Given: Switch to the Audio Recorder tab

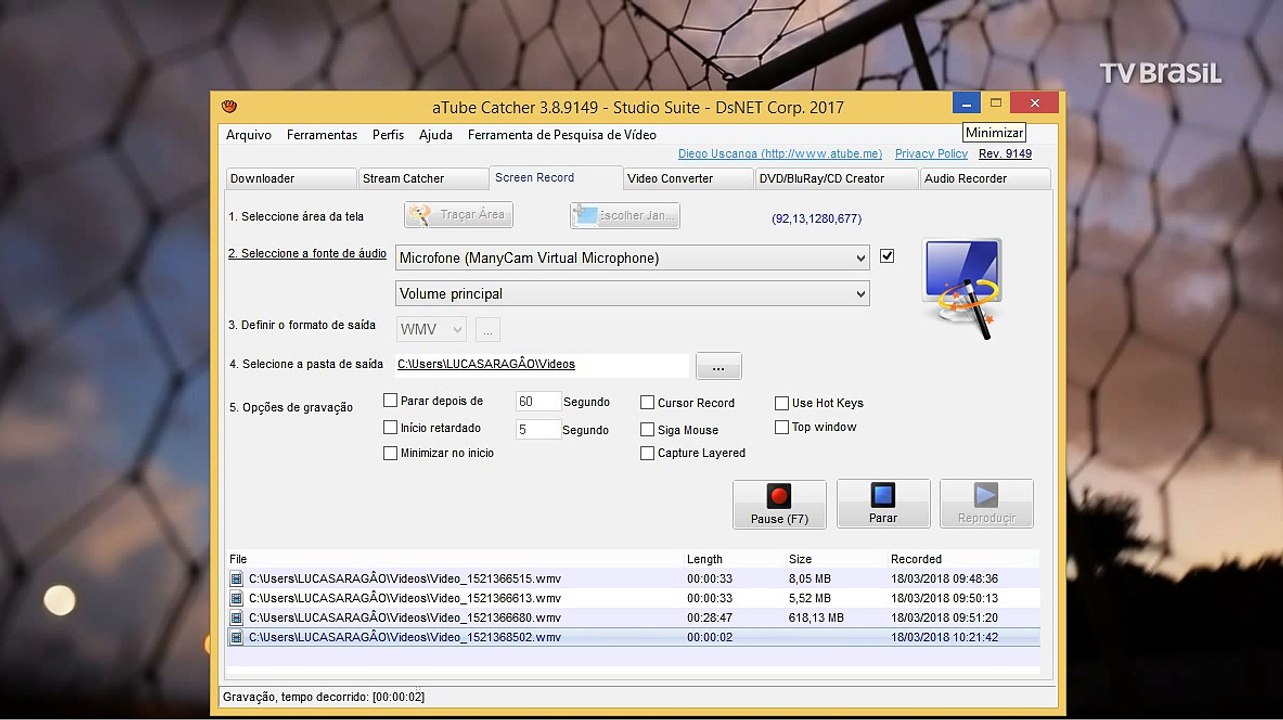Looking at the screenshot, I should click(x=985, y=179).
